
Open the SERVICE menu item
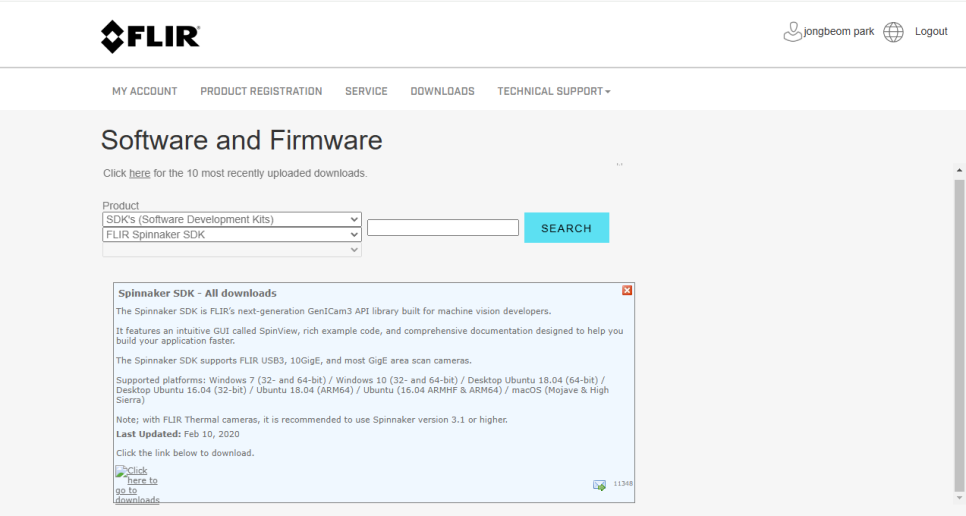pos(366,91)
